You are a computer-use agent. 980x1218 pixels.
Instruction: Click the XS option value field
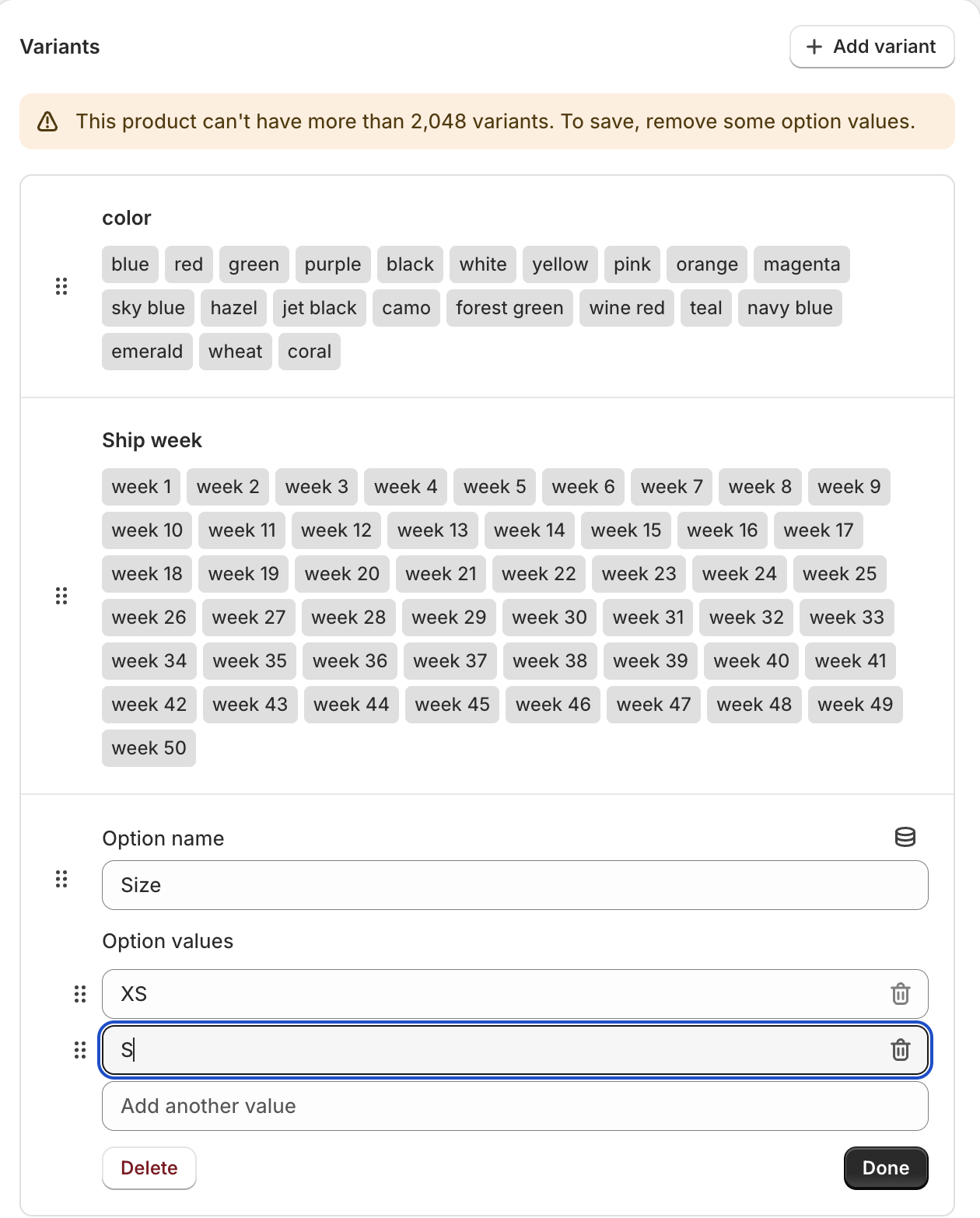click(498, 994)
